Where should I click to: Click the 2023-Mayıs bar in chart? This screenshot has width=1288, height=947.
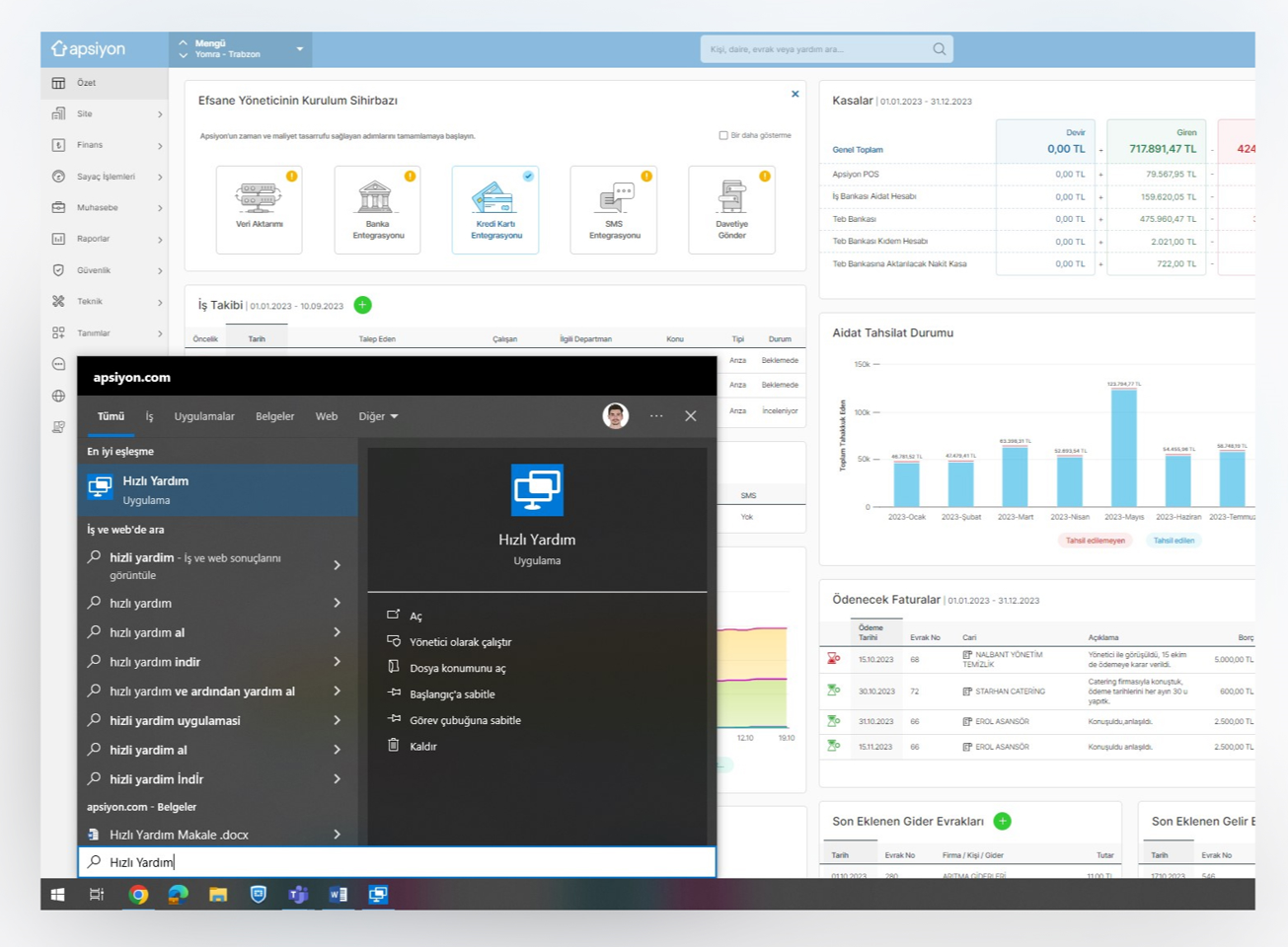tap(1123, 447)
